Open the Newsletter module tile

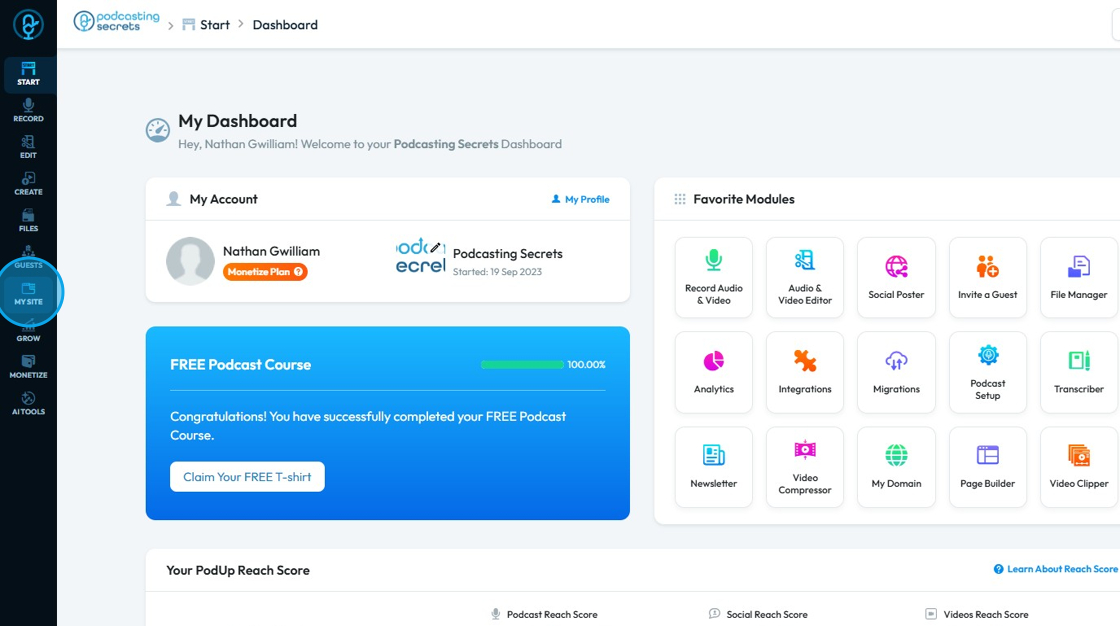point(714,467)
